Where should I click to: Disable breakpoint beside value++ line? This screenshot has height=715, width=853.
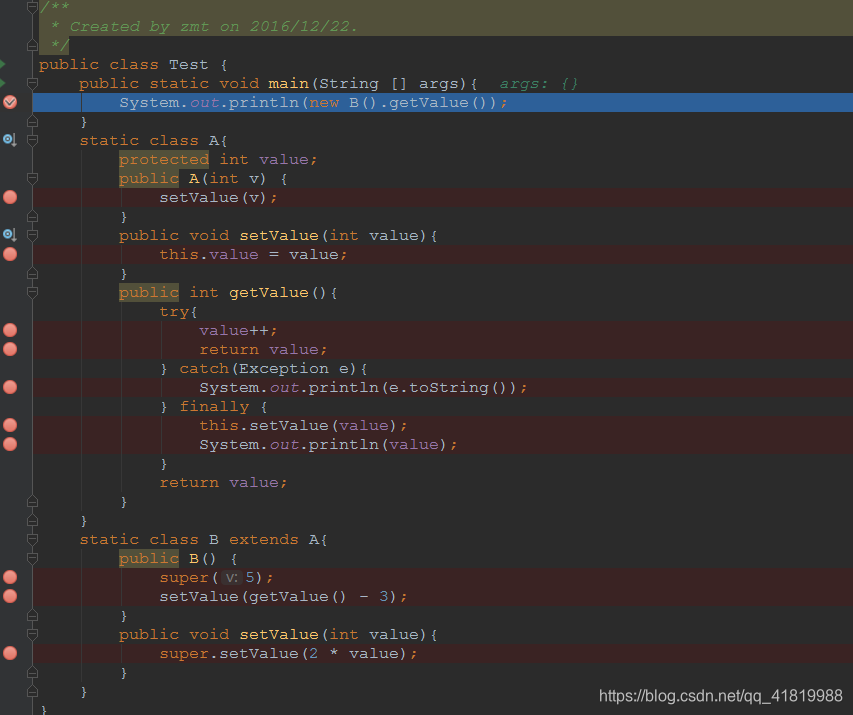pos(10,330)
